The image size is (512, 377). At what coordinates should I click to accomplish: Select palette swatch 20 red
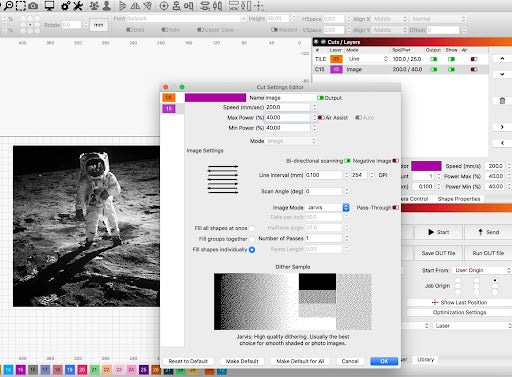(x=82, y=369)
